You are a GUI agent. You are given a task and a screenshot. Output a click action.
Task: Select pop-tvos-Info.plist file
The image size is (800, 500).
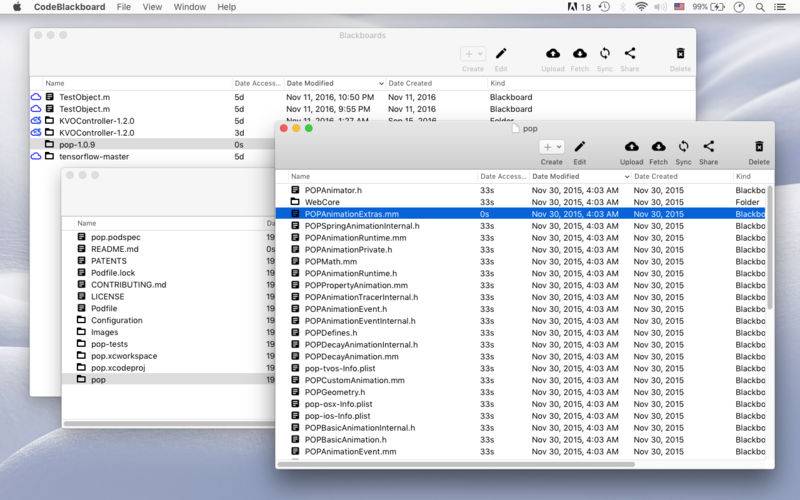(340, 368)
